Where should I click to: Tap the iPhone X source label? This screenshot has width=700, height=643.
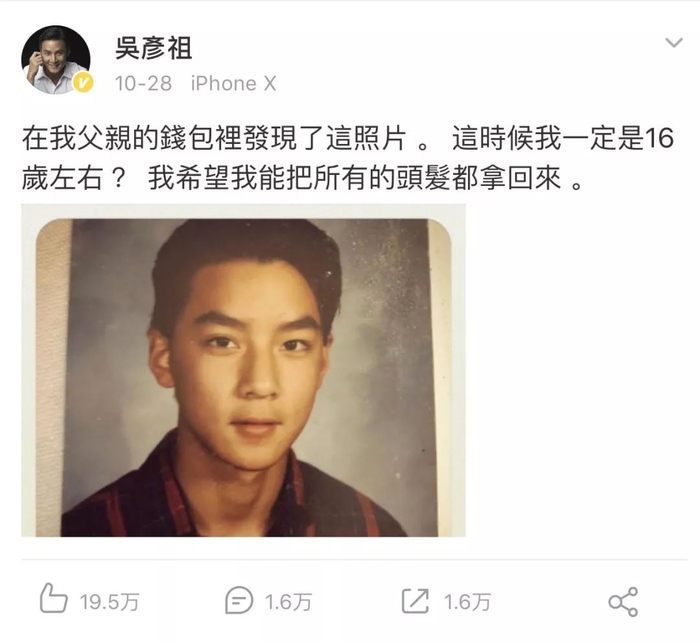tap(233, 84)
